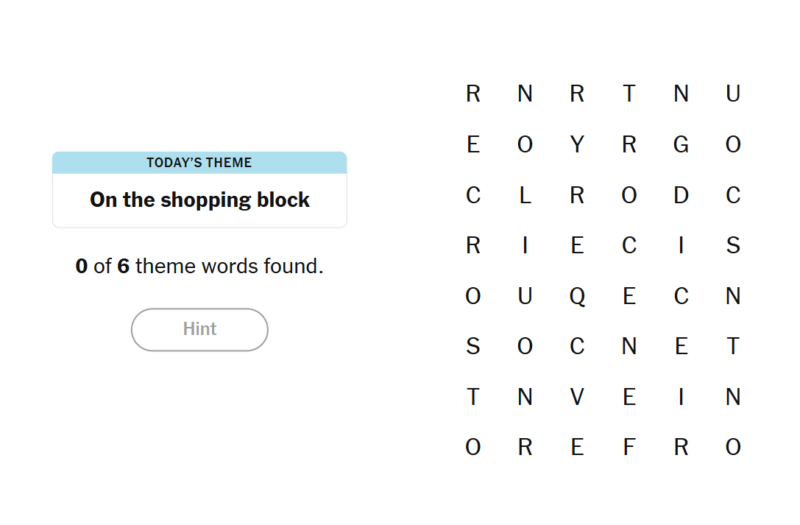Select the letter V in the grid
800x525 pixels.
pos(577,397)
